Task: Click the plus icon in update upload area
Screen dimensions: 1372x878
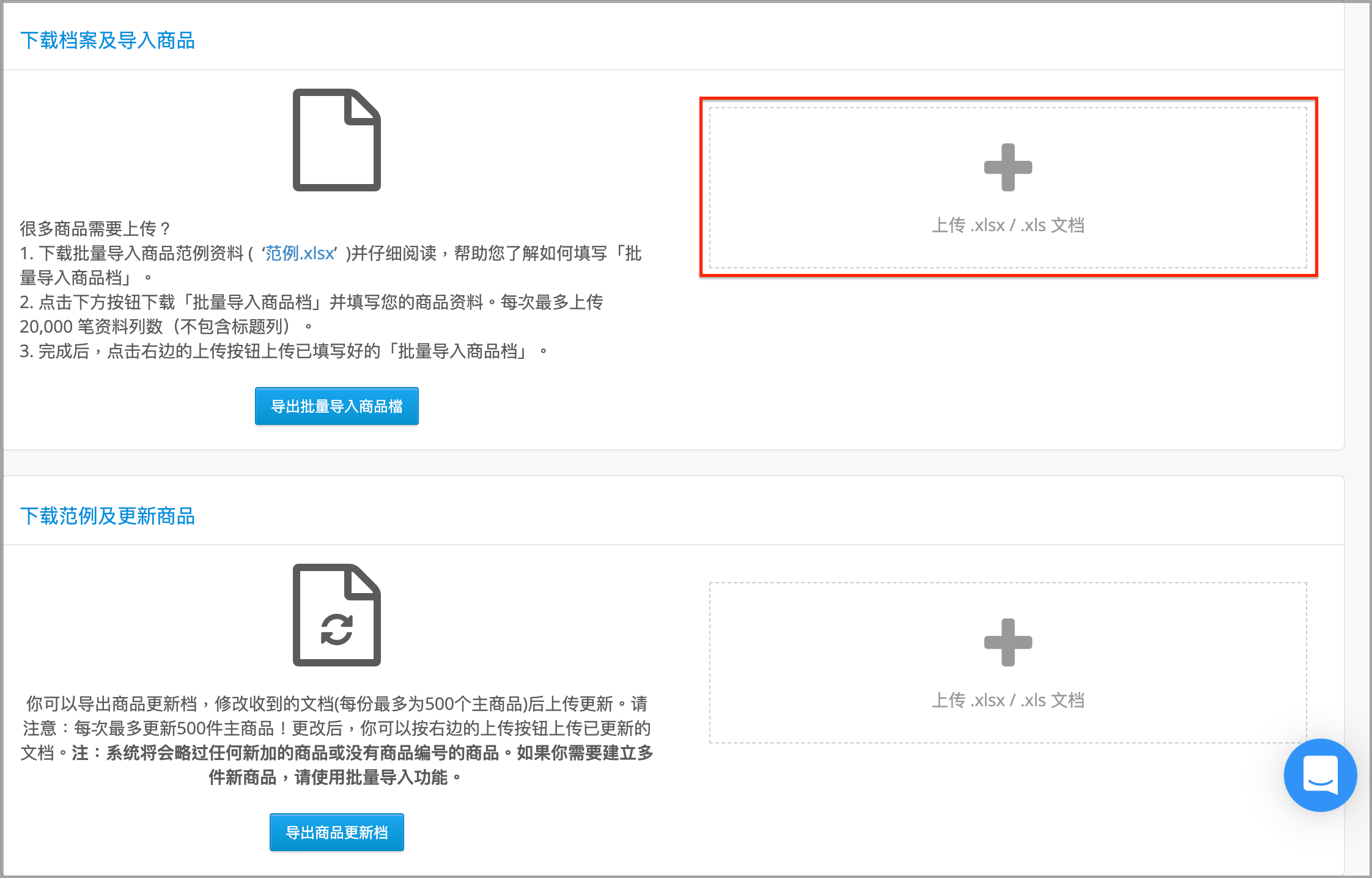Action: coord(1008,643)
